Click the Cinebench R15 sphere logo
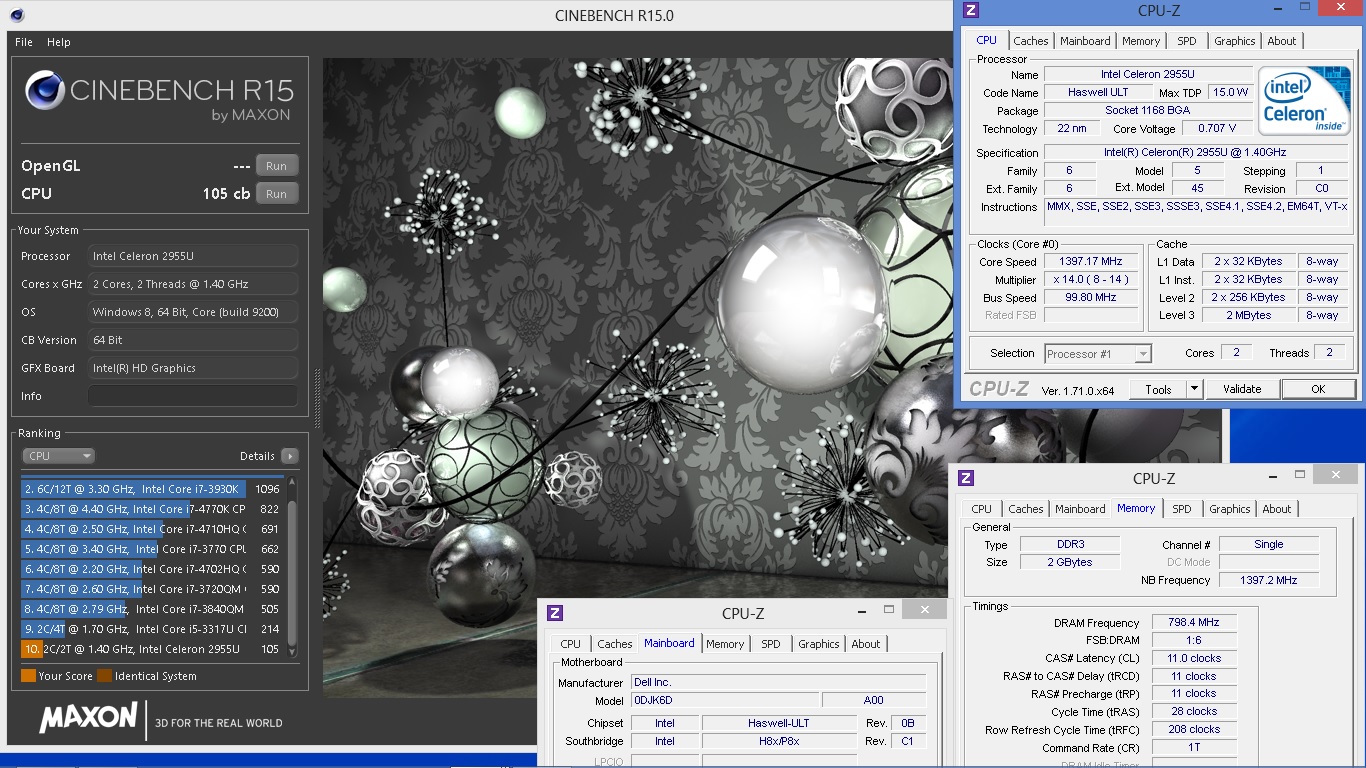The height and width of the screenshot is (768, 1366). [x=45, y=91]
